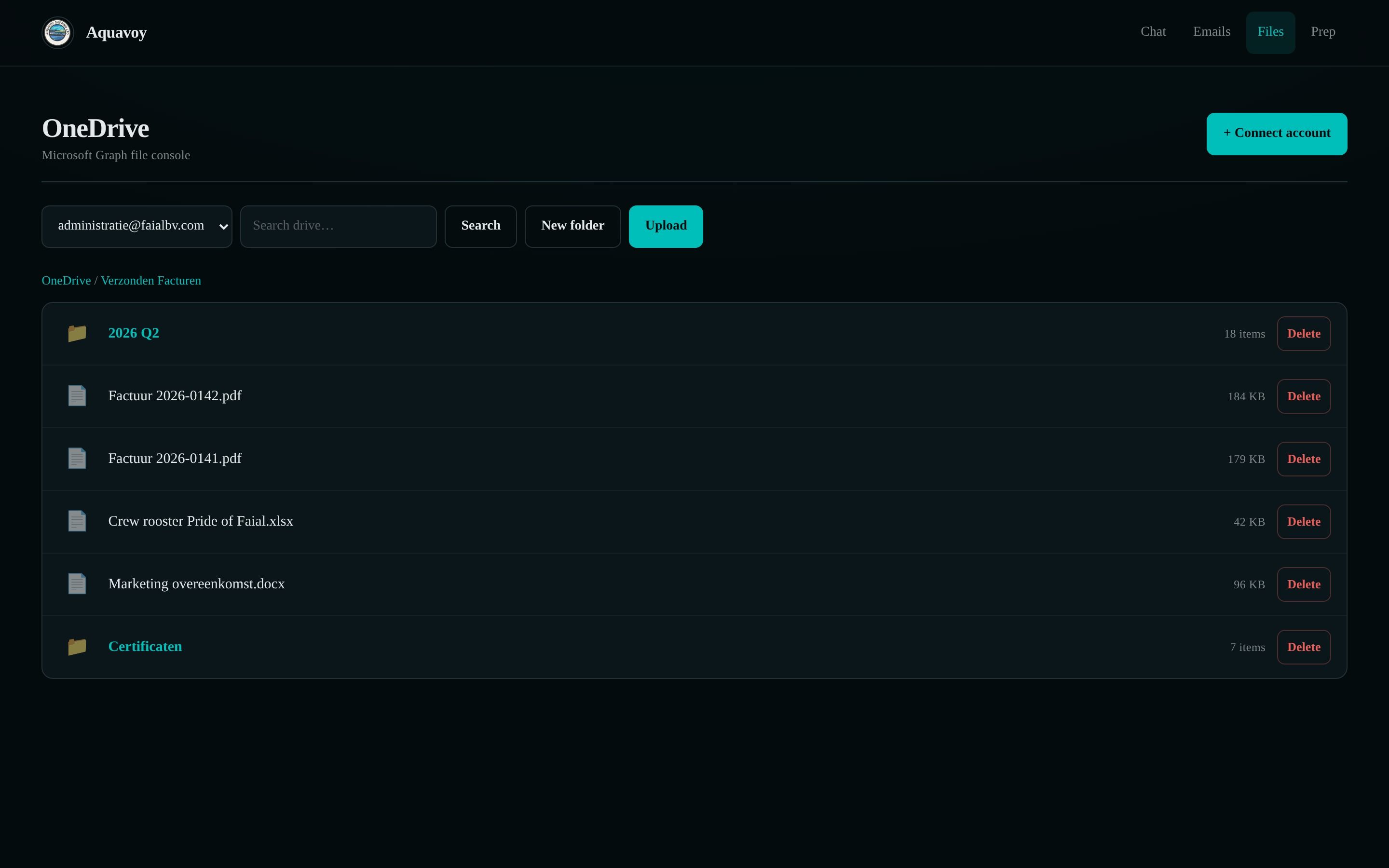This screenshot has height=868, width=1389.
Task: Click the Factuur 2026-0142.pdf file icon
Action: pos(77,396)
